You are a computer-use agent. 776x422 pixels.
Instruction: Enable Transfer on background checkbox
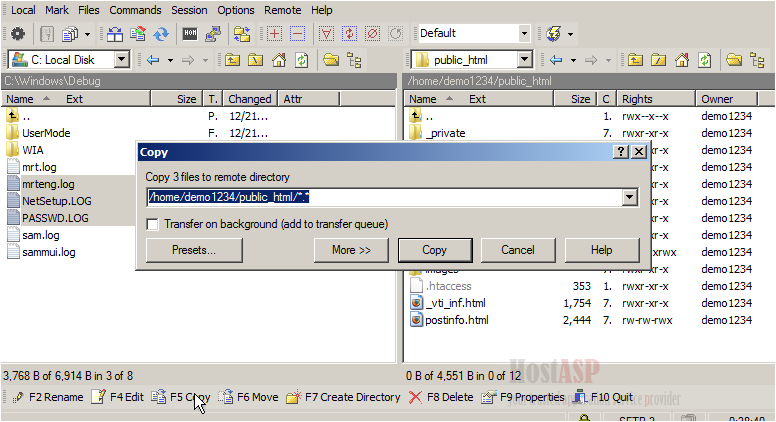coord(154,224)
